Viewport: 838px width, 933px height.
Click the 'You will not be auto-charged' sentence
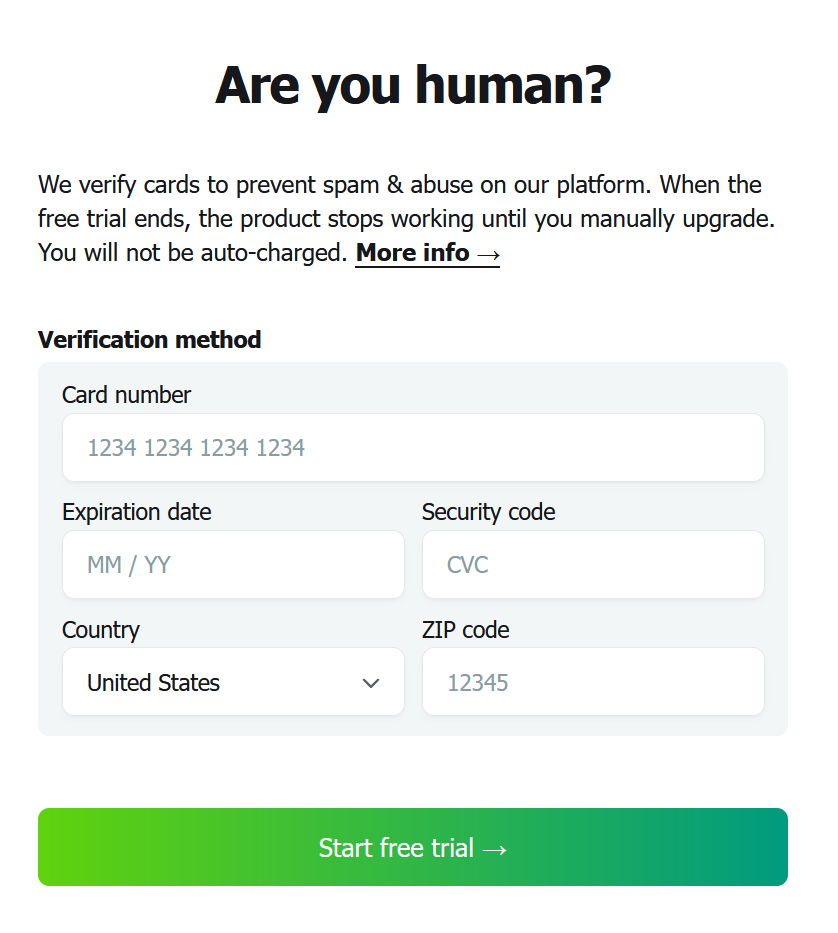pyautogui.click(x=192, y=253)
